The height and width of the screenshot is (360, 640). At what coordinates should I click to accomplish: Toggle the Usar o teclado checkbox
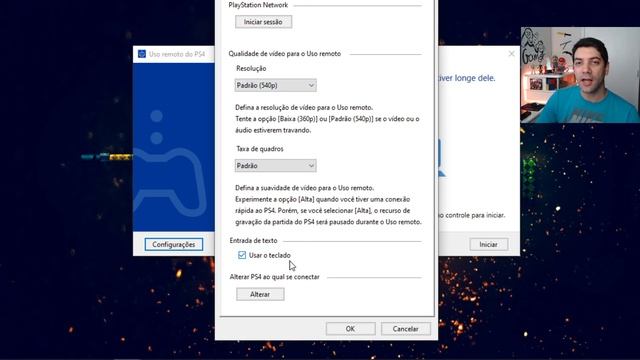(x=242, y=255)
